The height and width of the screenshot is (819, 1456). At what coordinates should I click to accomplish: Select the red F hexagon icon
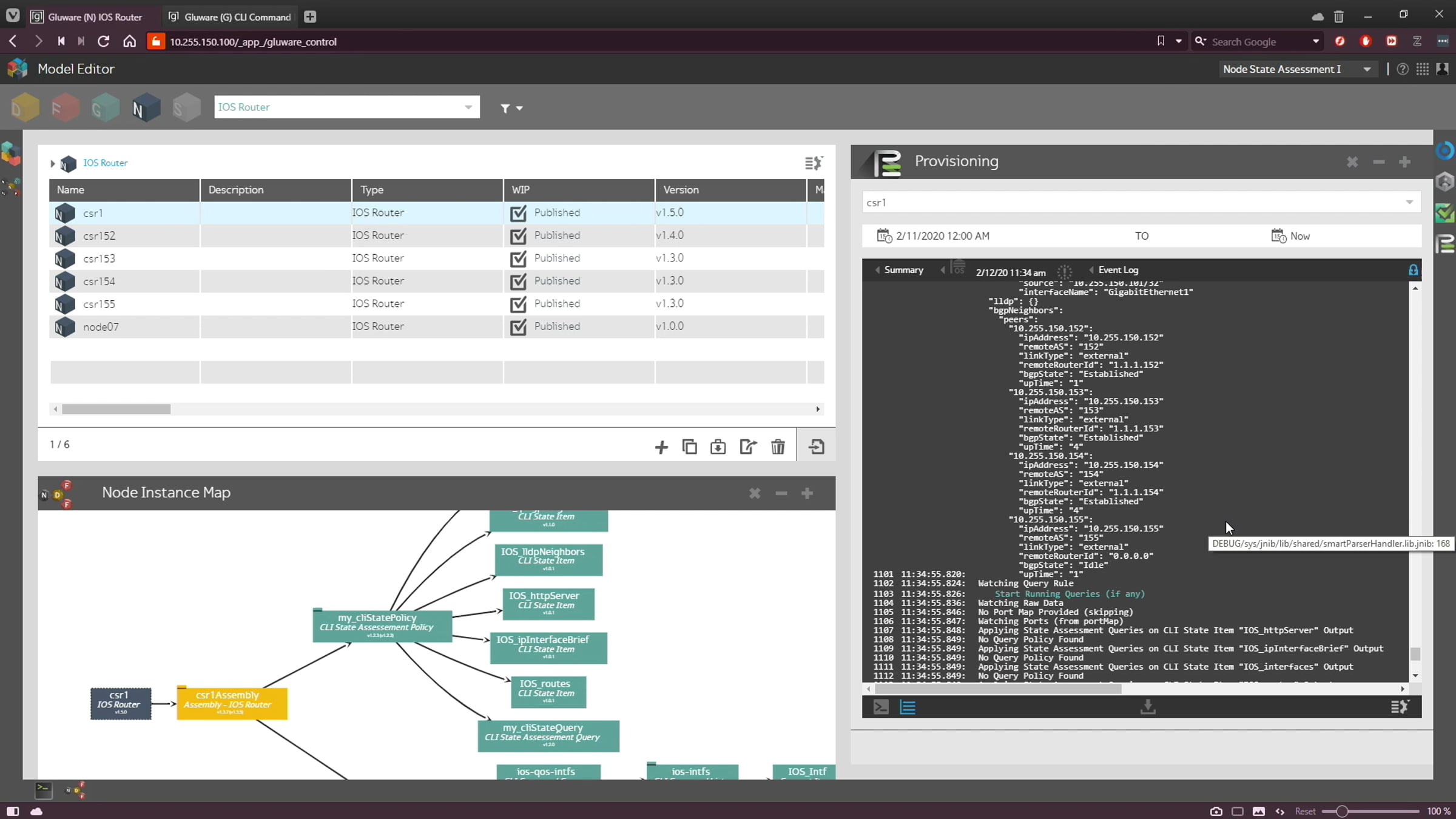tap(65, 108)
